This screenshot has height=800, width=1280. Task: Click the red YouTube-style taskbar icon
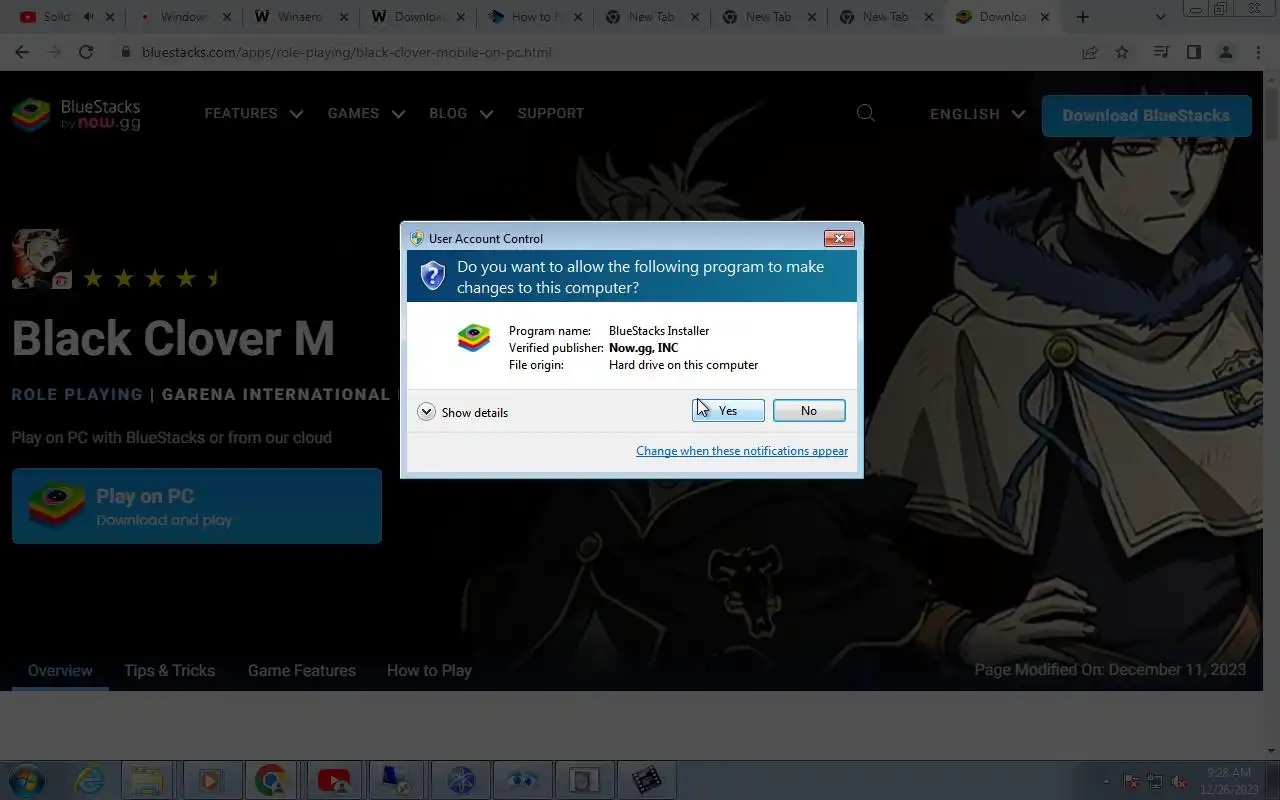tap(334, 780)
